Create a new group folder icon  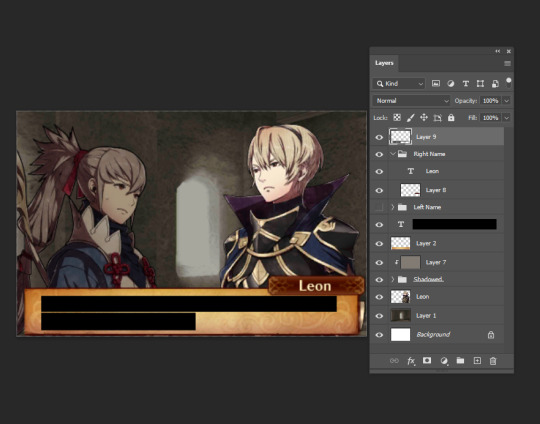460,360
